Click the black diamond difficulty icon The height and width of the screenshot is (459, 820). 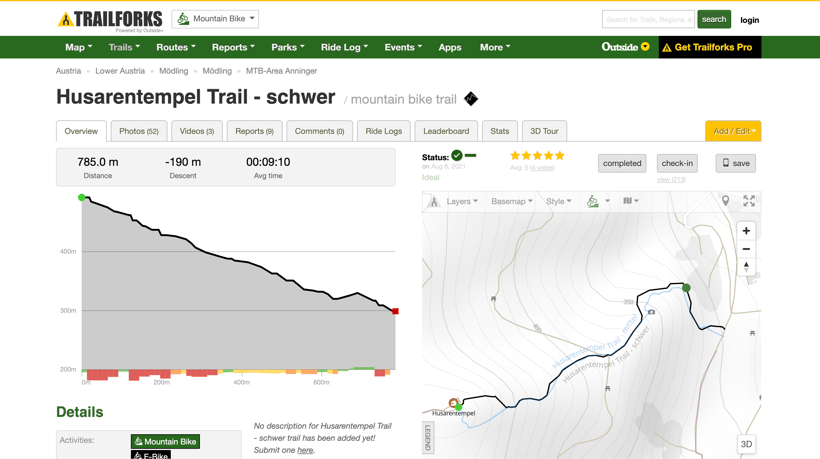coord(471,99)
